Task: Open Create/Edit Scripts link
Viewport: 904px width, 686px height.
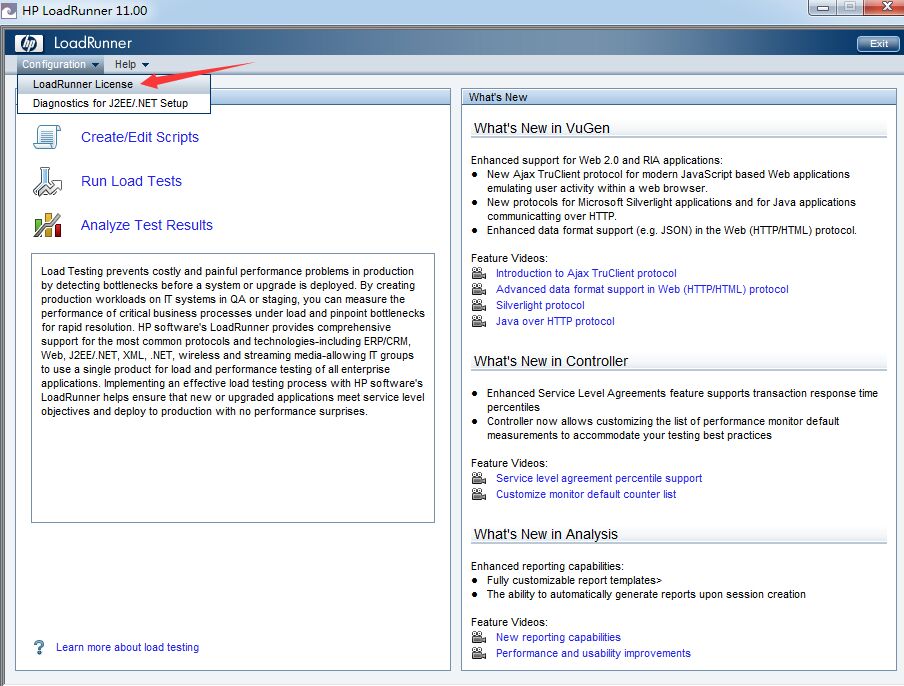Action: click(x=140, y=137)
